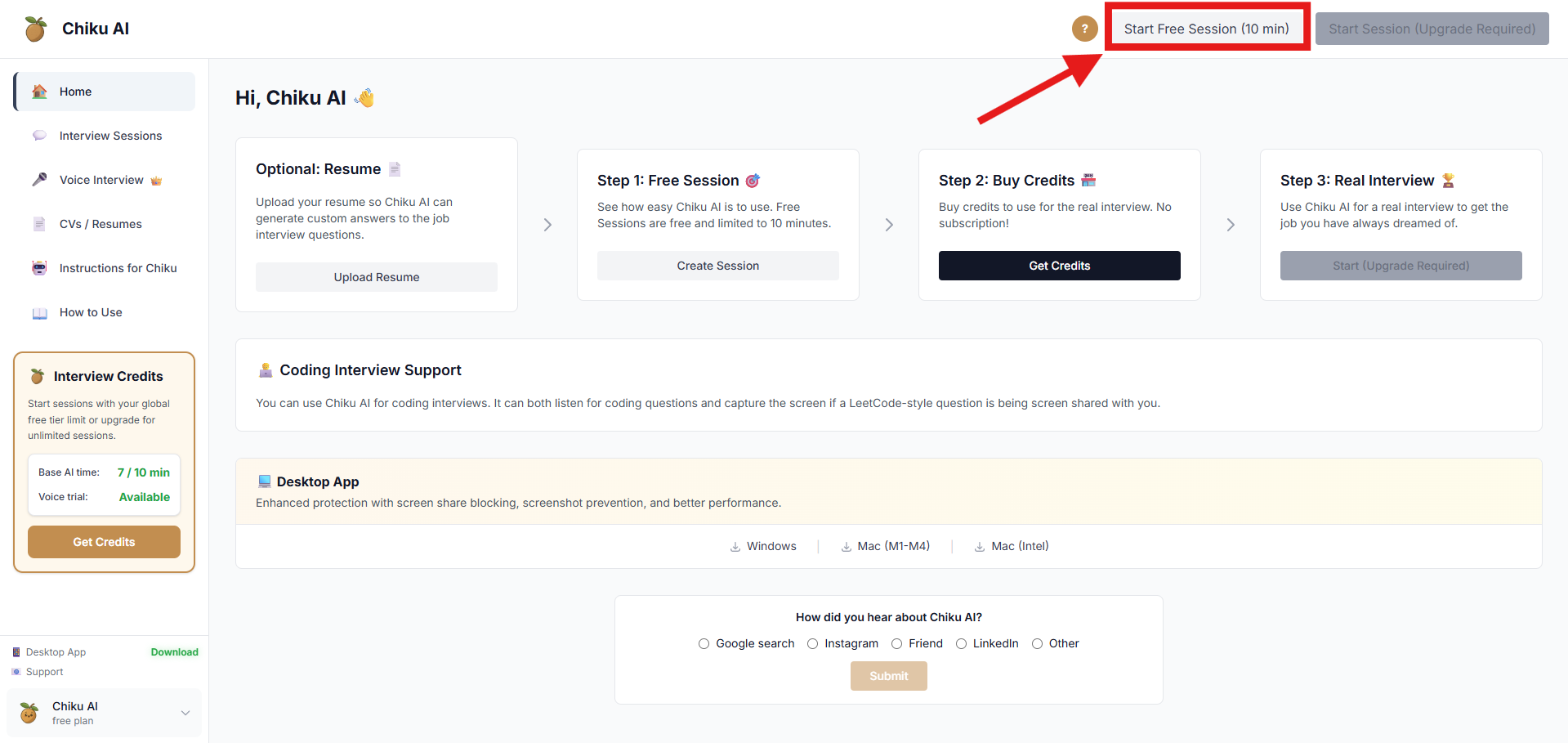Viewport: 1568px width, 743px height.
Task: Choose Instagram as referral source
Action: coord(812,643)
